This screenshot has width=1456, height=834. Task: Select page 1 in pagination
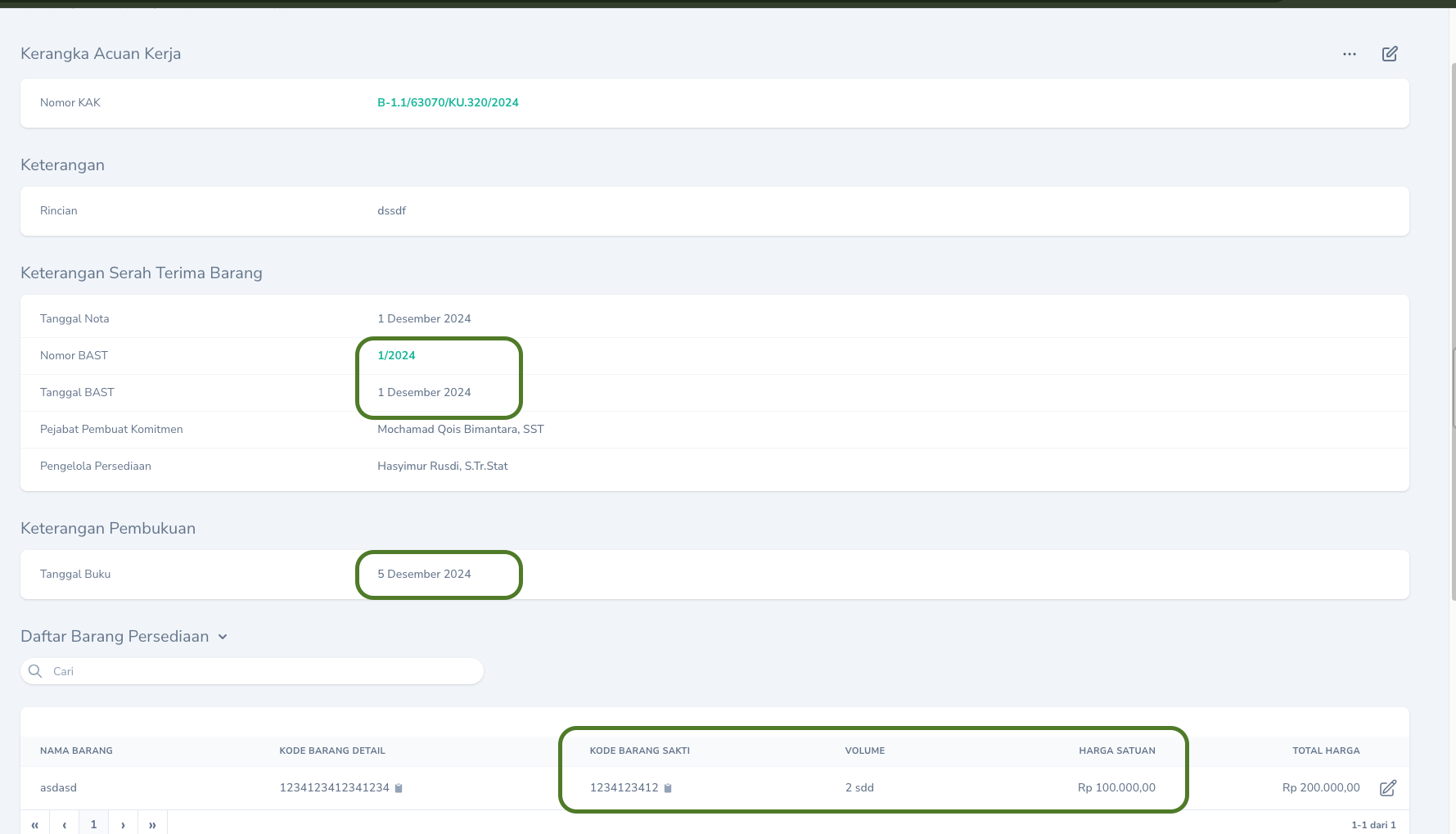coord(93,823)
